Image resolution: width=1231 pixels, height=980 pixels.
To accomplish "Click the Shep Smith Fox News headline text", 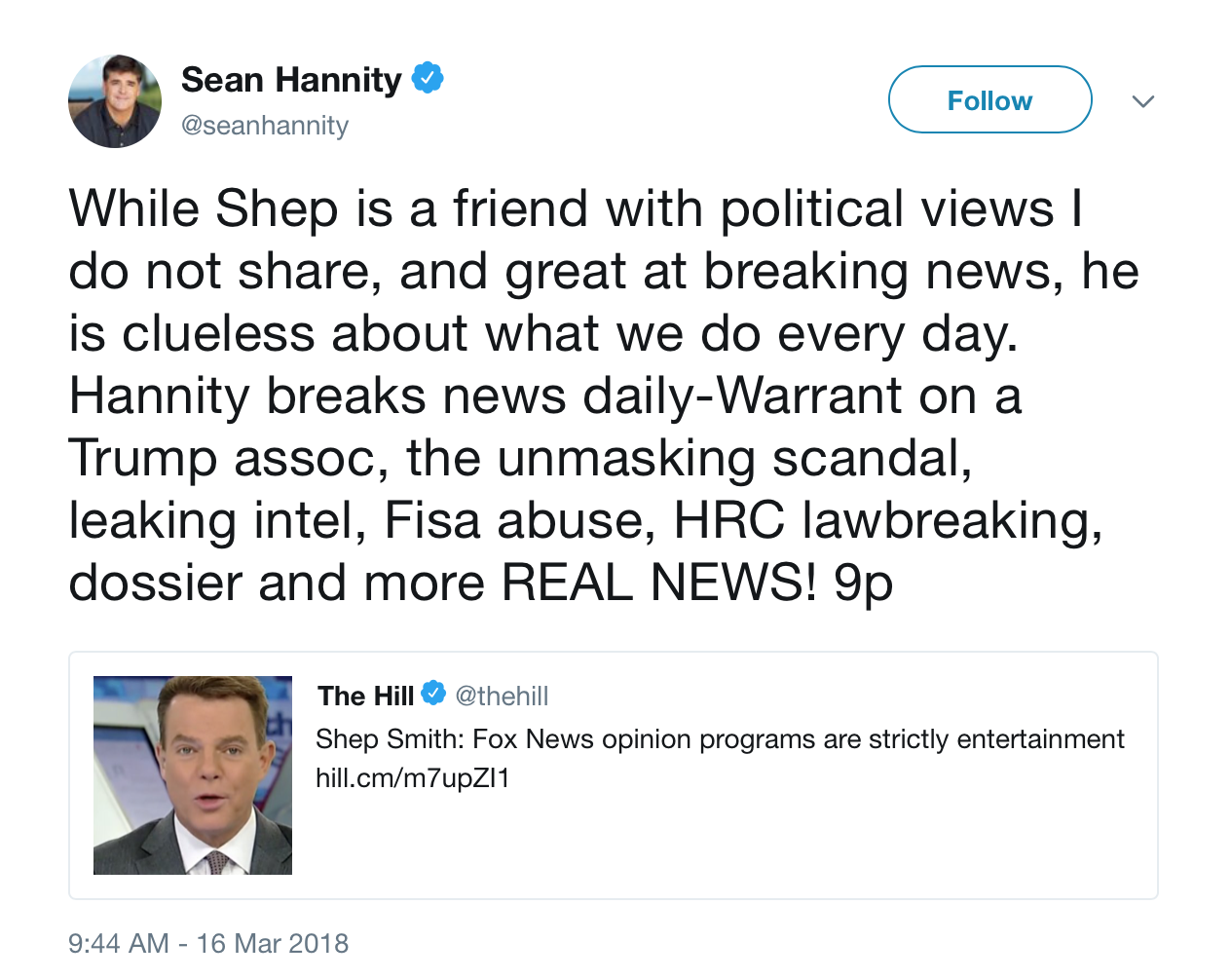I will pos(720,739).
